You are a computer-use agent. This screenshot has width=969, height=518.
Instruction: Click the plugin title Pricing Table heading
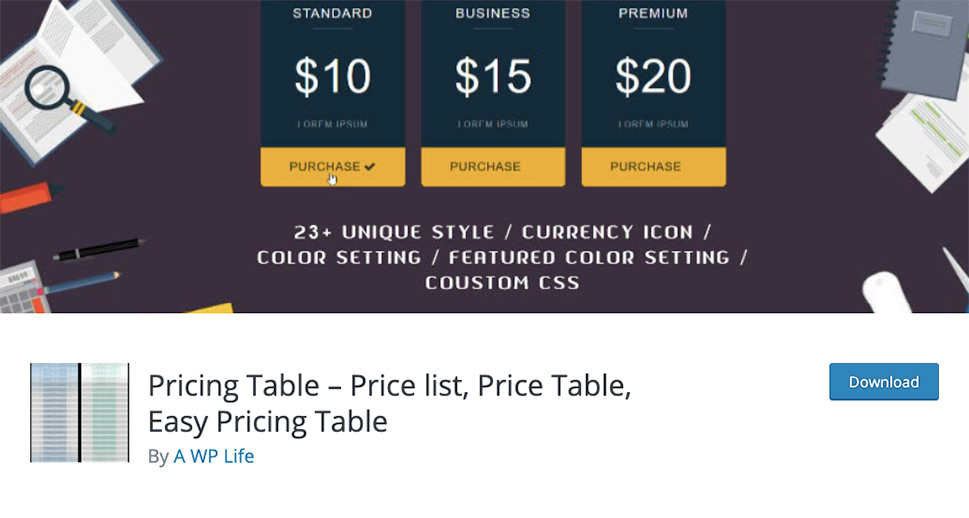389,403
